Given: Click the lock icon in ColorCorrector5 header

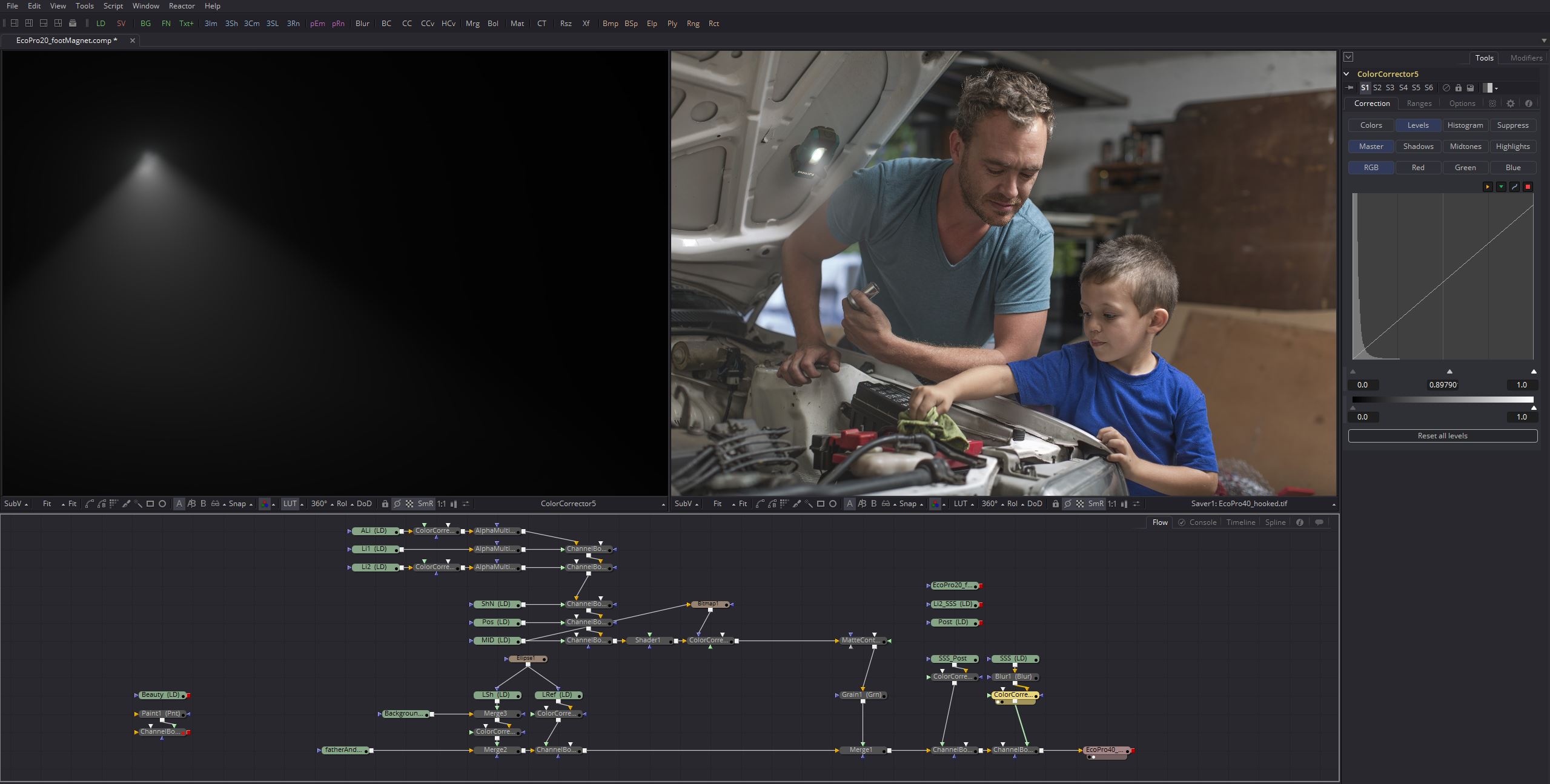Looking at the screenshot, I should coord(1459,88).
